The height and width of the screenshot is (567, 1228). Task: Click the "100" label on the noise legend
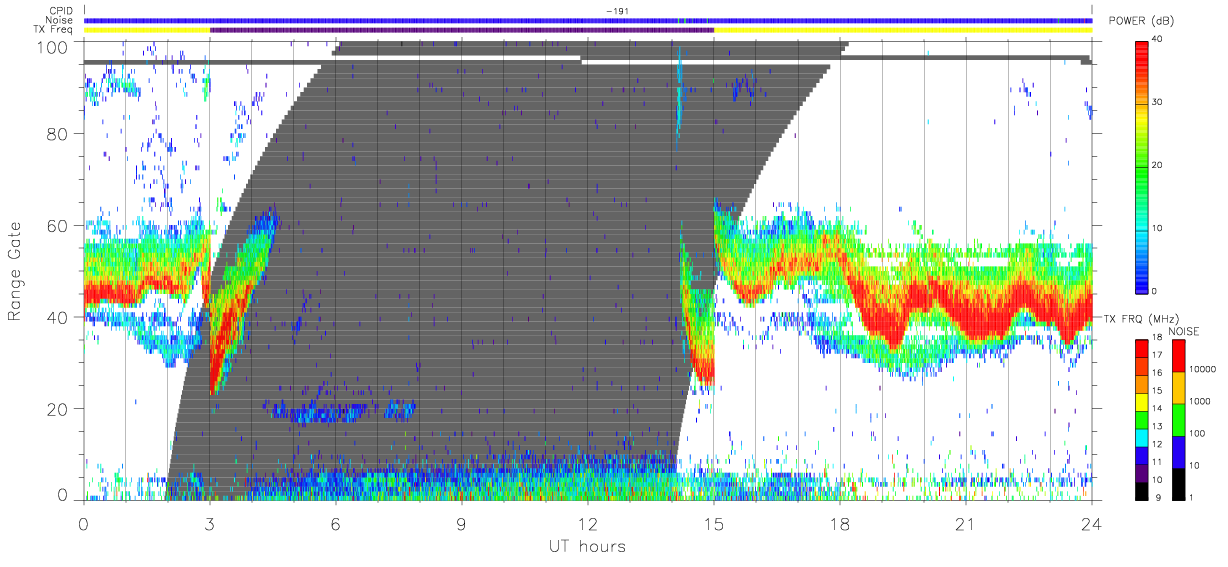click(x=1197, y=433)
